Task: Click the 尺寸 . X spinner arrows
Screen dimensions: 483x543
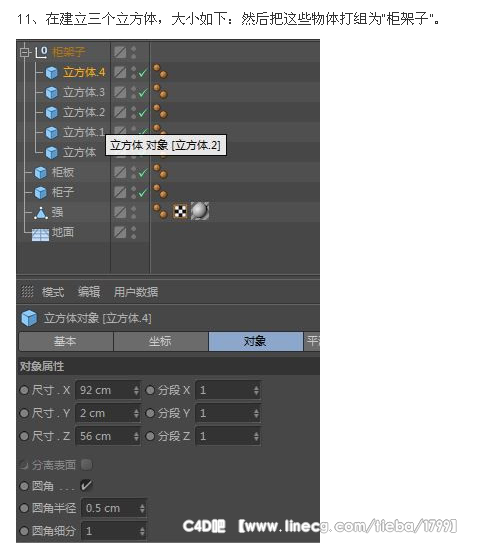Action: click(136, 390)
